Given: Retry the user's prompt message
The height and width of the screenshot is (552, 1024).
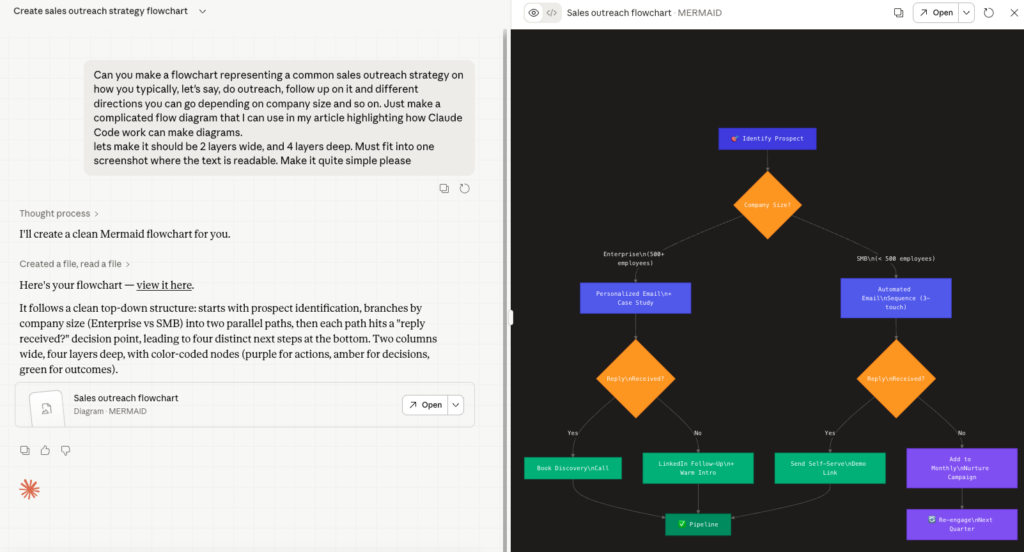Looking at the screenshot, I should pos(464,188).
